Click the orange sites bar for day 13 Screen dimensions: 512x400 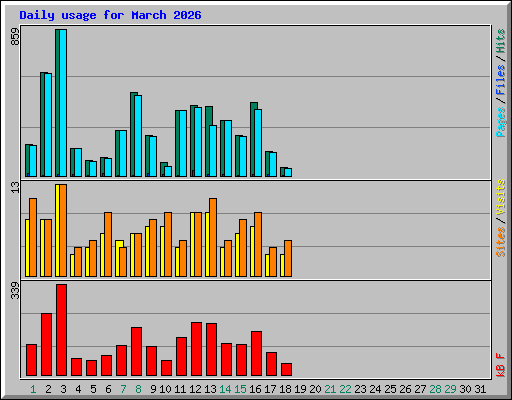213,237
